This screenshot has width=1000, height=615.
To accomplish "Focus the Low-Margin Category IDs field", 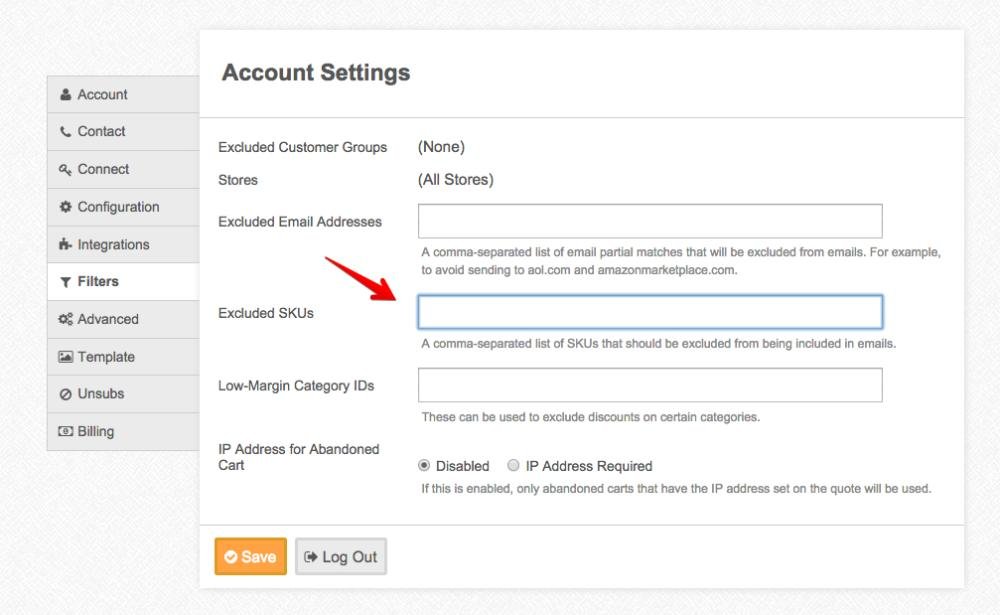I will [x=649, y=385].
